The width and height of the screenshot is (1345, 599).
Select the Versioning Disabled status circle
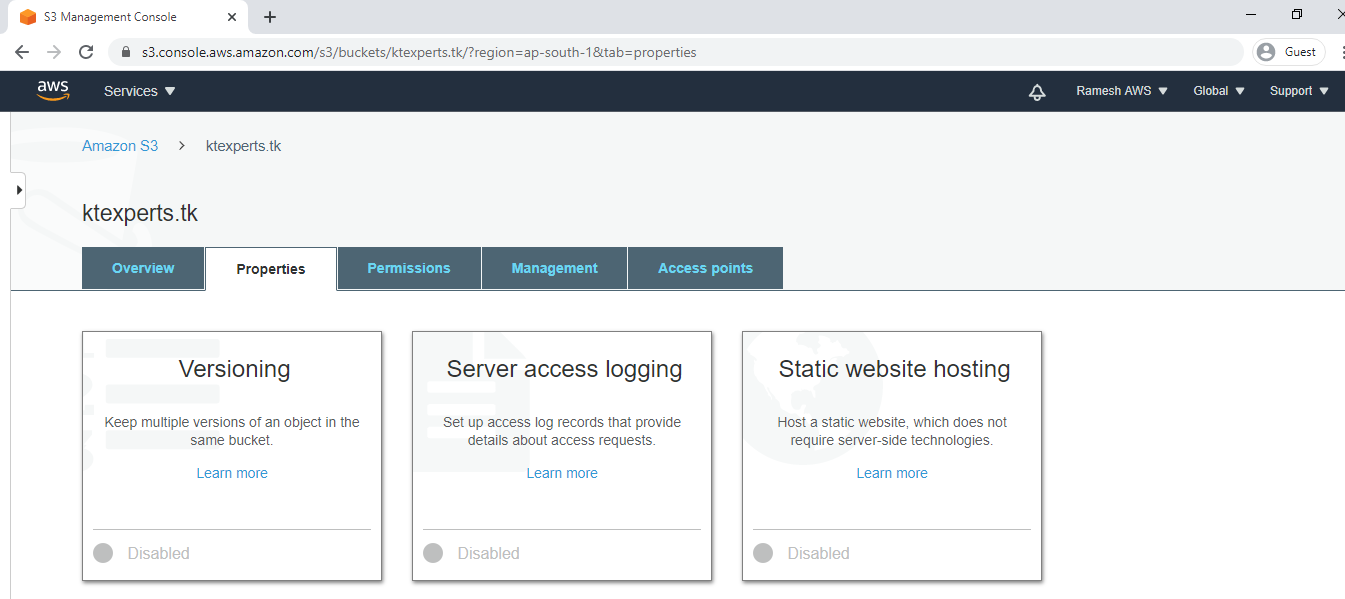(103, 553)
